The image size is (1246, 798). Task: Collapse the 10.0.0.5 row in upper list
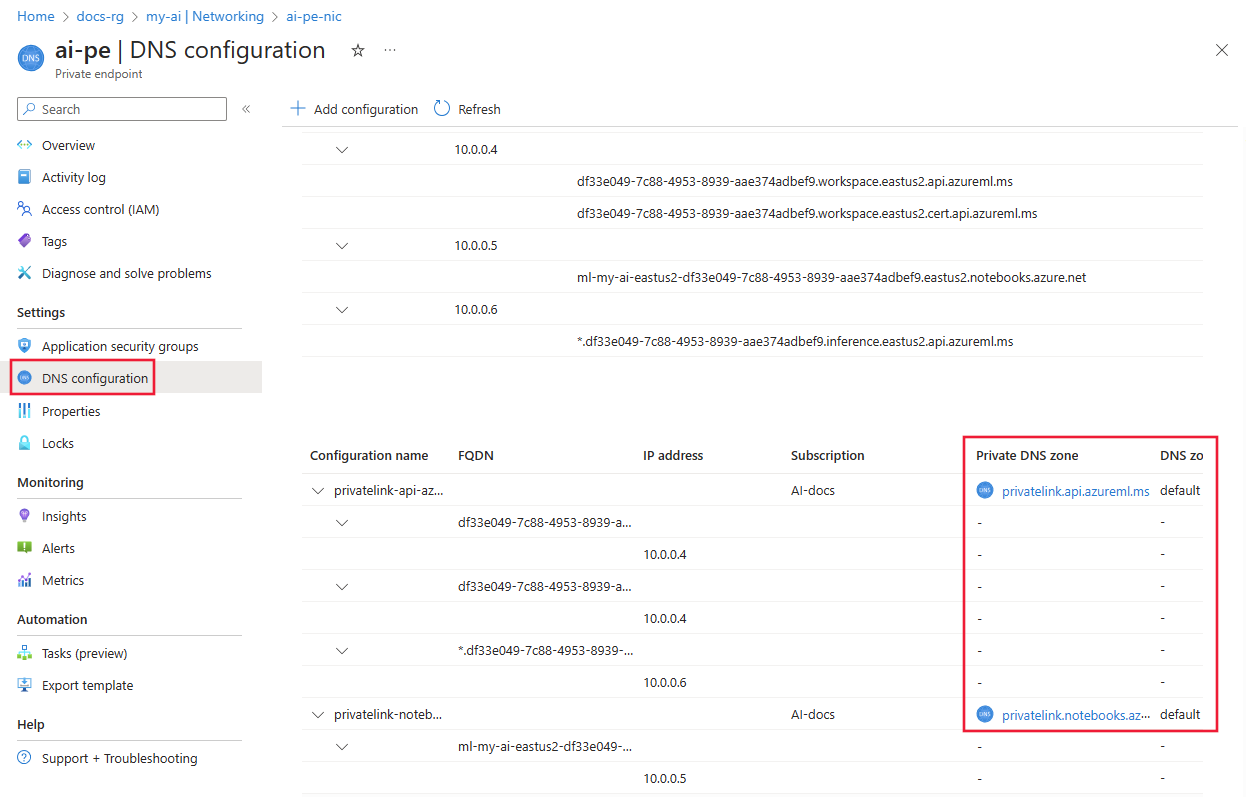342,246
